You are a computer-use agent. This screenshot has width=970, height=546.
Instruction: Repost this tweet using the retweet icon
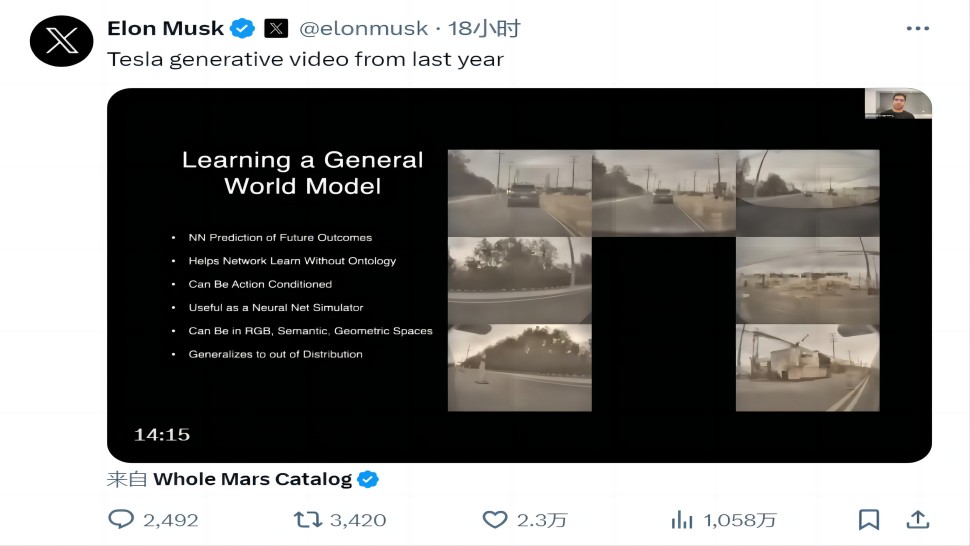click(x=307, y=519)
